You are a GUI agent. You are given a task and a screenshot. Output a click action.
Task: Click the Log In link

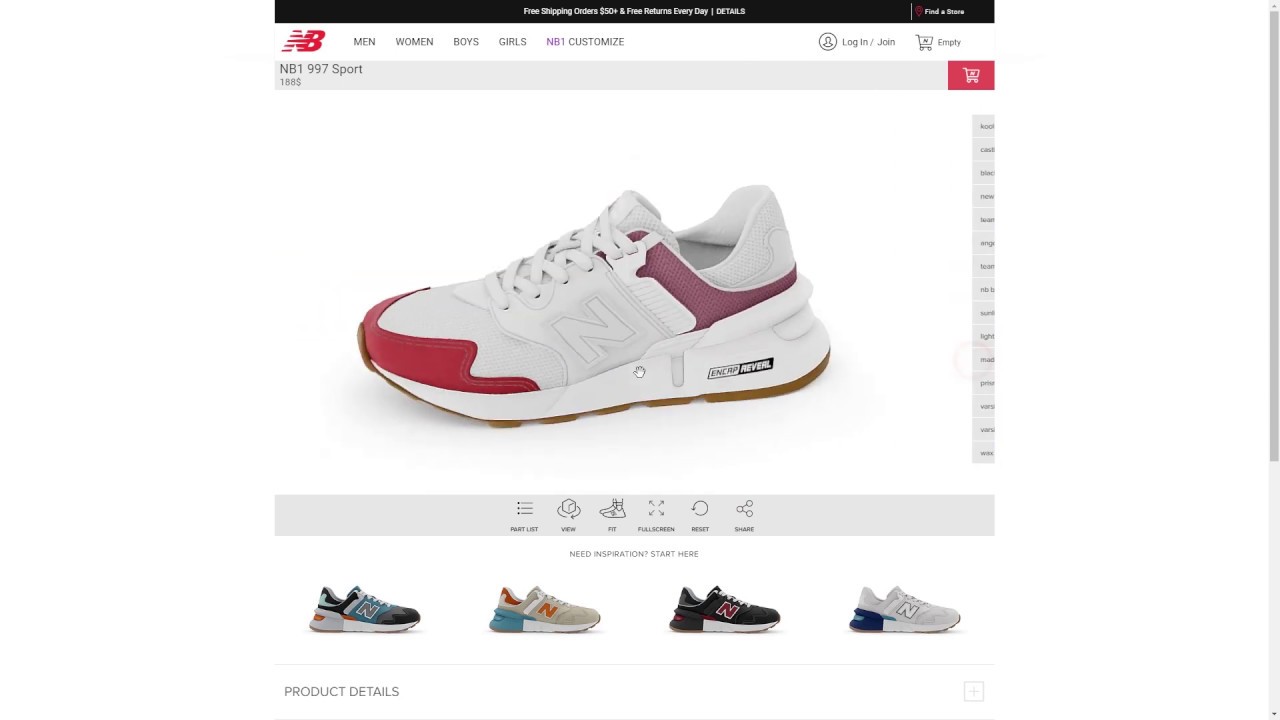coord(855,42)
